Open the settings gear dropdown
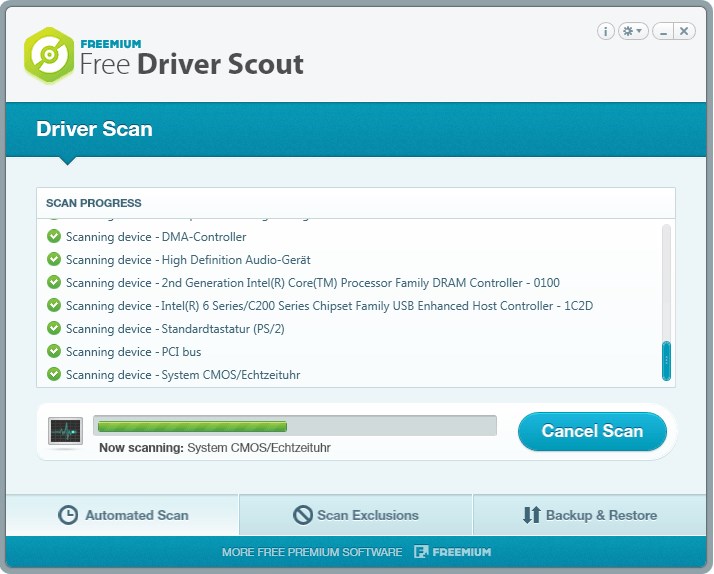This screenshot has height=574, width=714. coord(633,31)
